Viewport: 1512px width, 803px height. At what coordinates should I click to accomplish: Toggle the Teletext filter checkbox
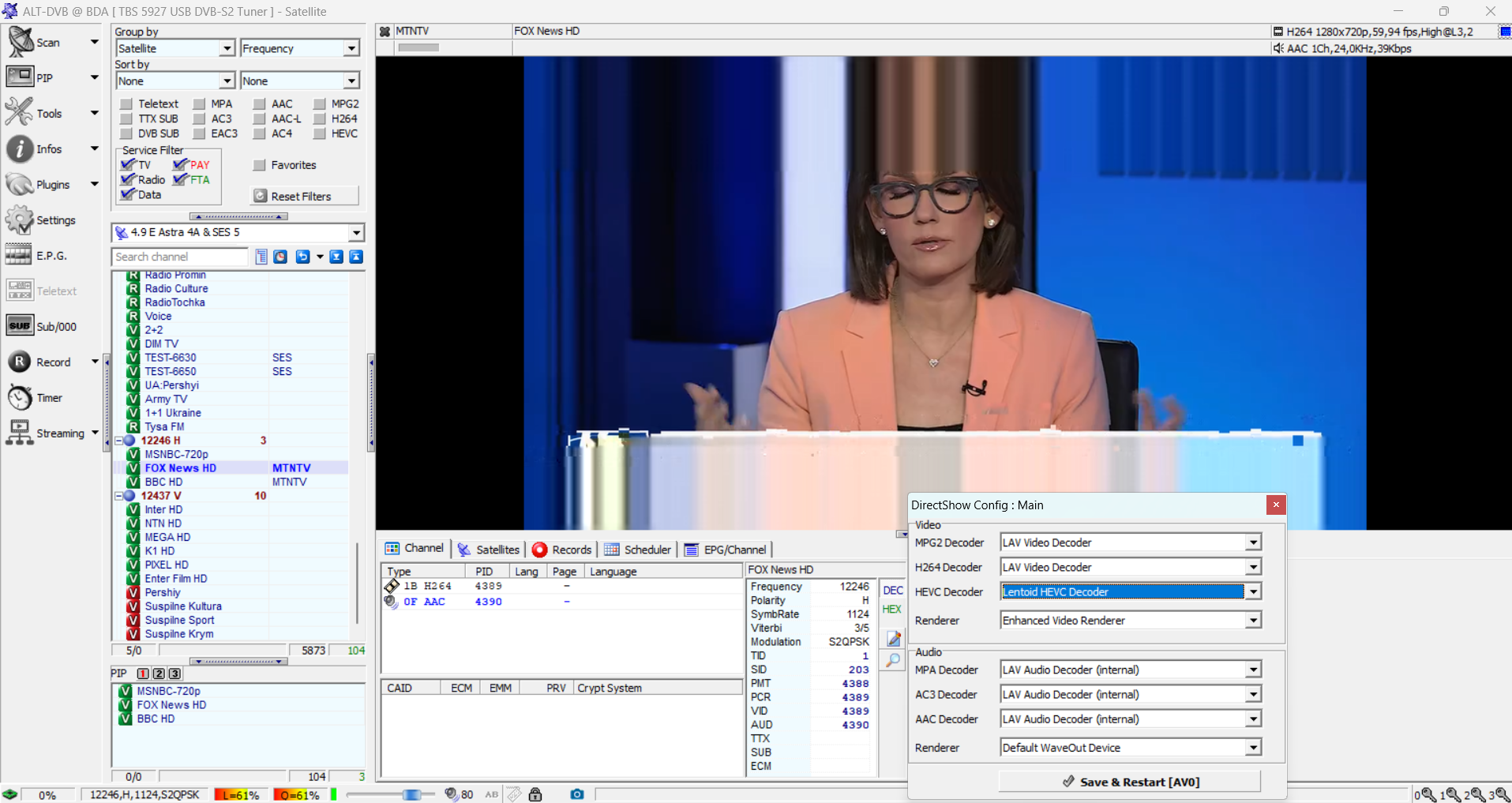pos(126,103)
